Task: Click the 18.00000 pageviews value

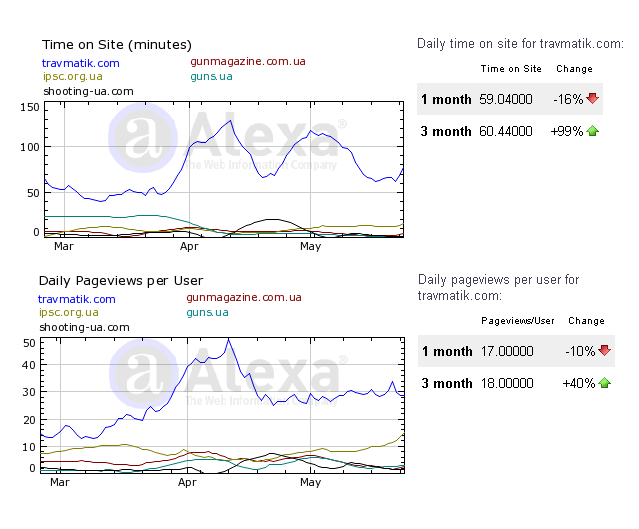Action: 507,384
